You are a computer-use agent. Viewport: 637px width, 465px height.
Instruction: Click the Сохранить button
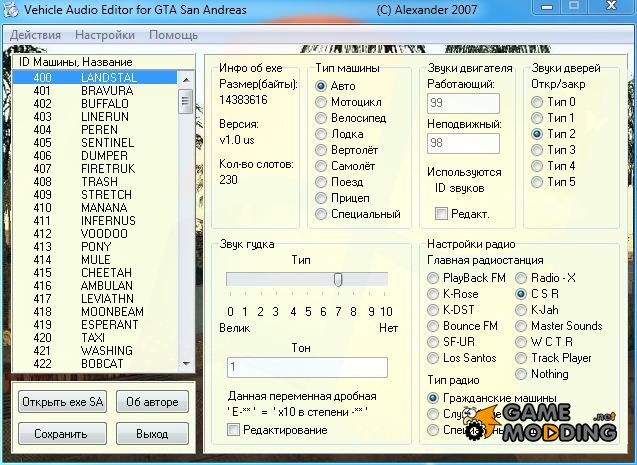point(62,434)
